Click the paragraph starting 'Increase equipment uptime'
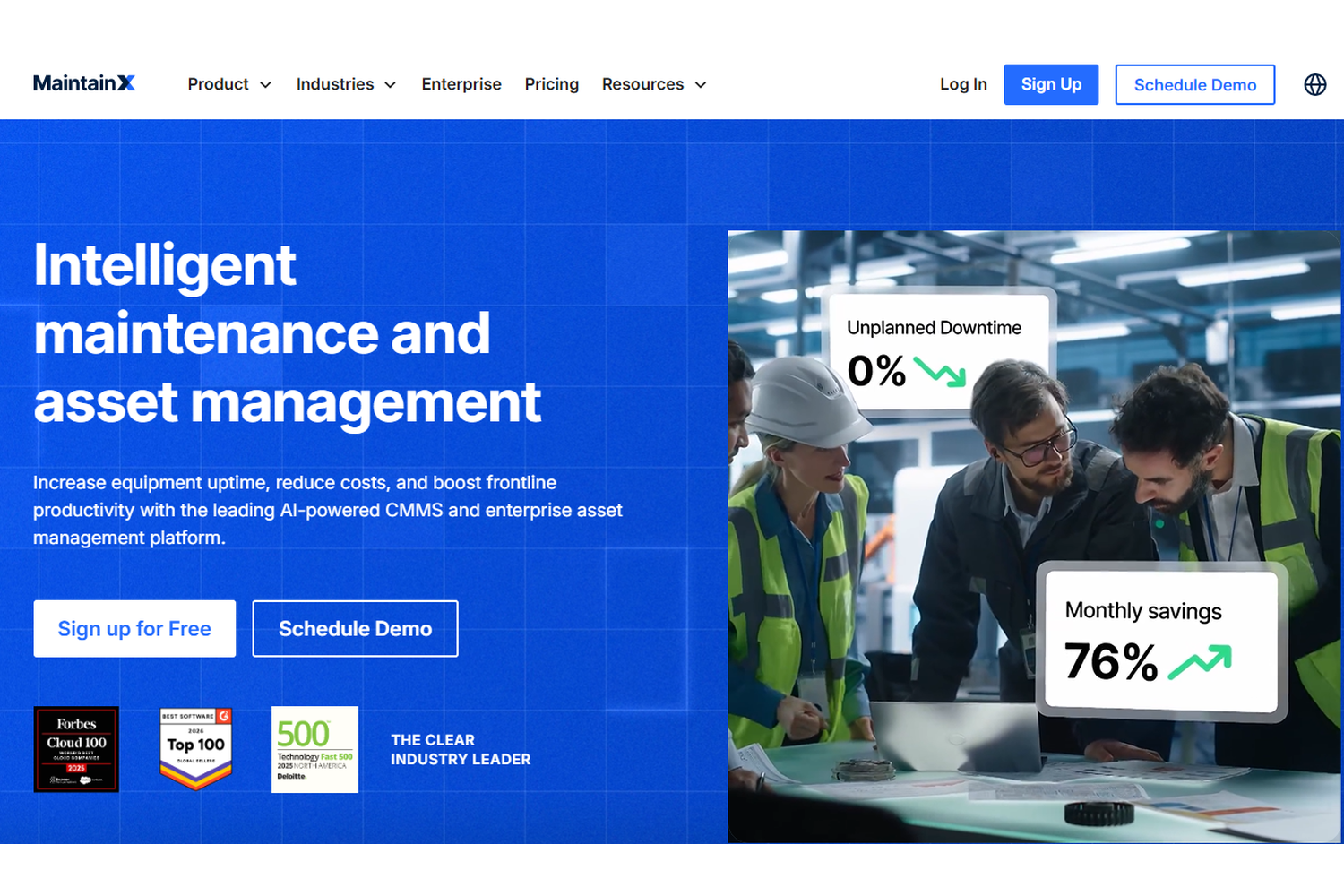 click(x=328, y=510)
